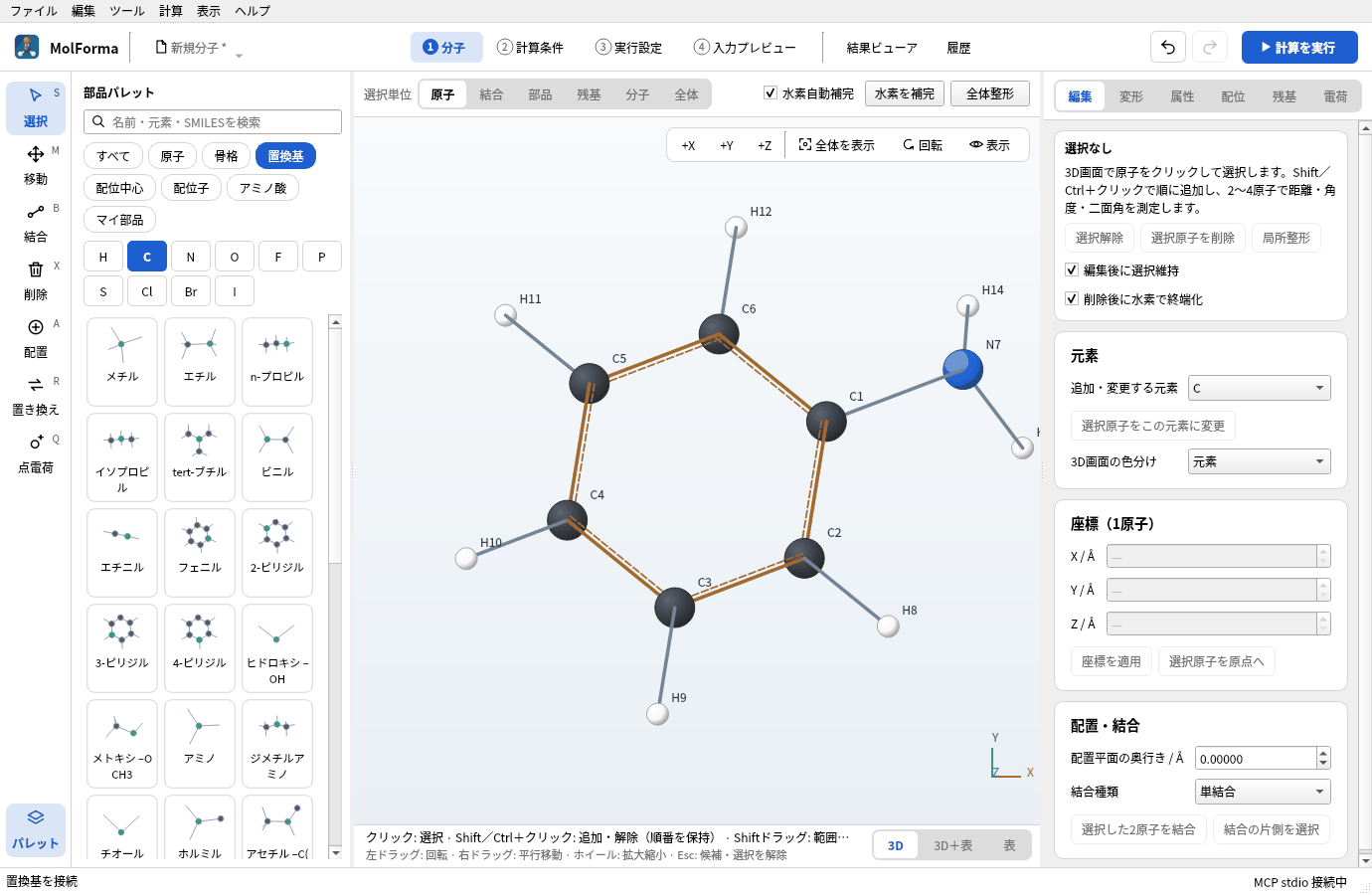Undo the last edit

point(1168,47)
